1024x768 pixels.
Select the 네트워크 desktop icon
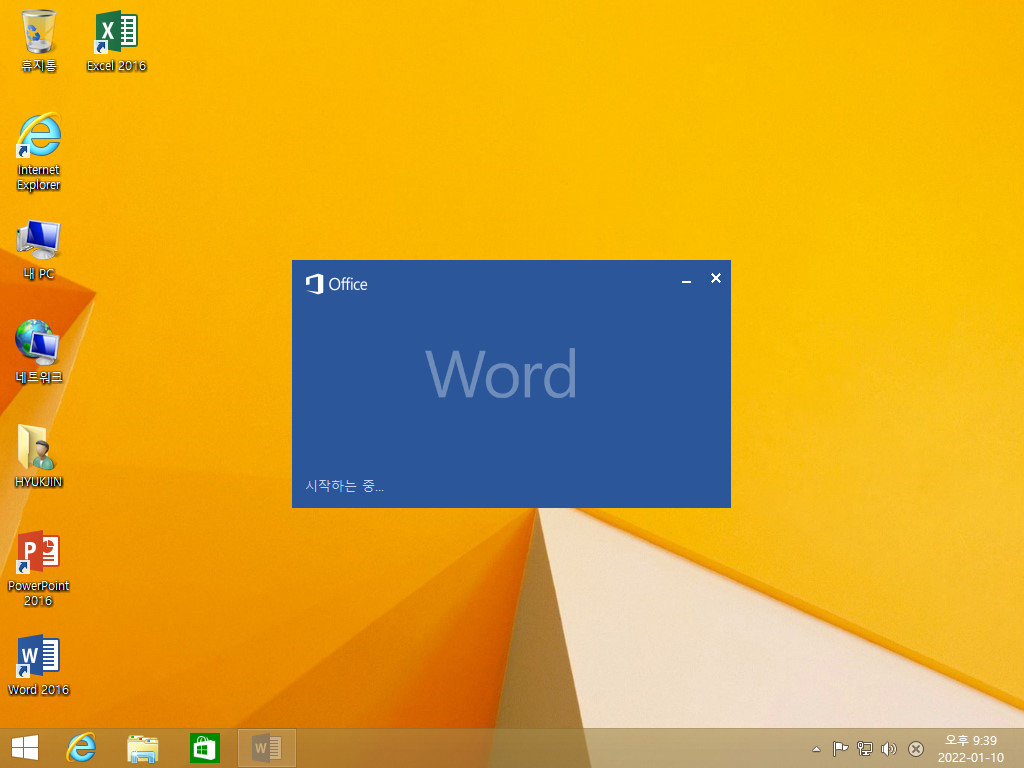click(39, 351)
